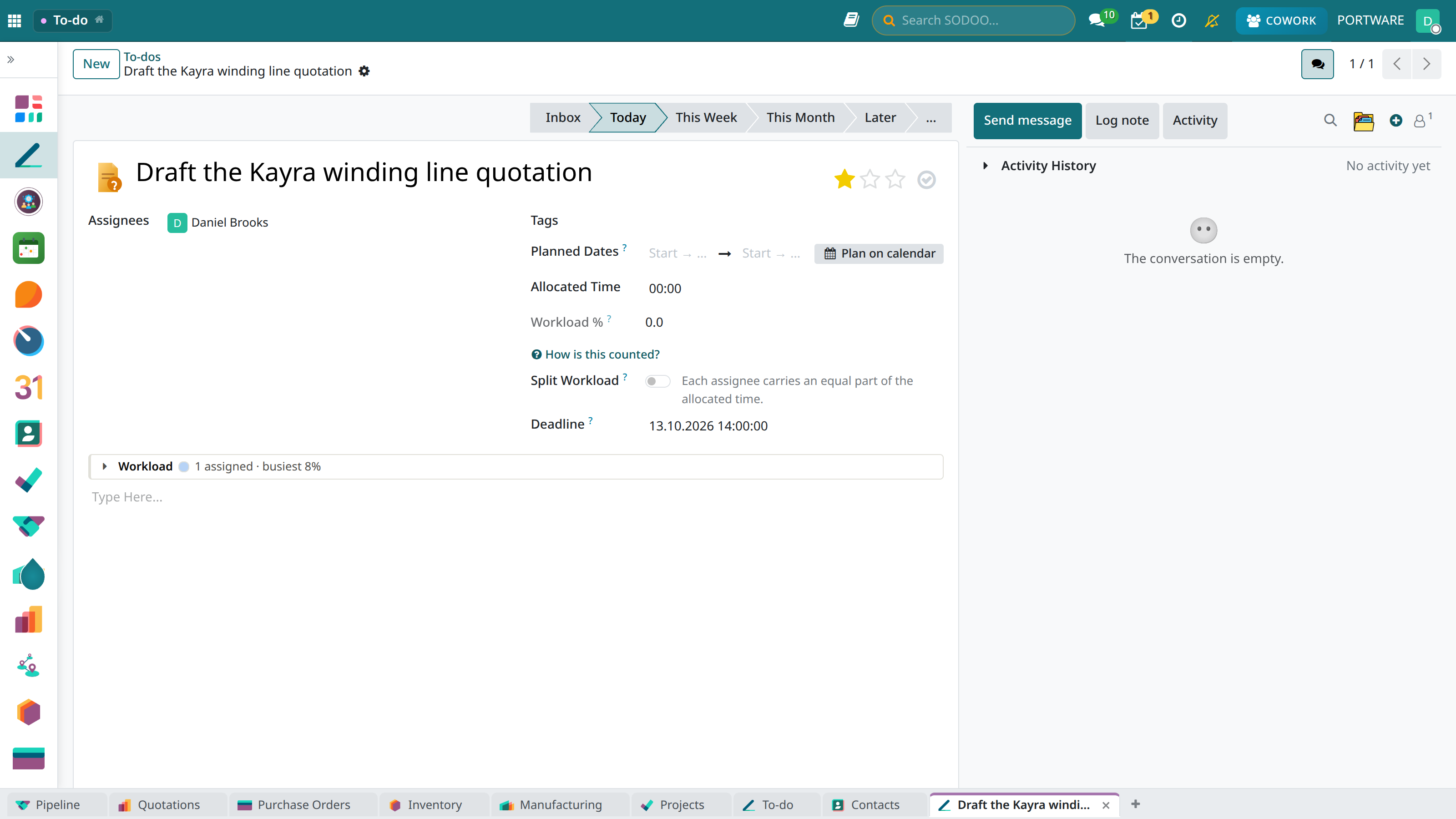
Task: Open the Dashboards app in sidebar
Action: point(29,109)
